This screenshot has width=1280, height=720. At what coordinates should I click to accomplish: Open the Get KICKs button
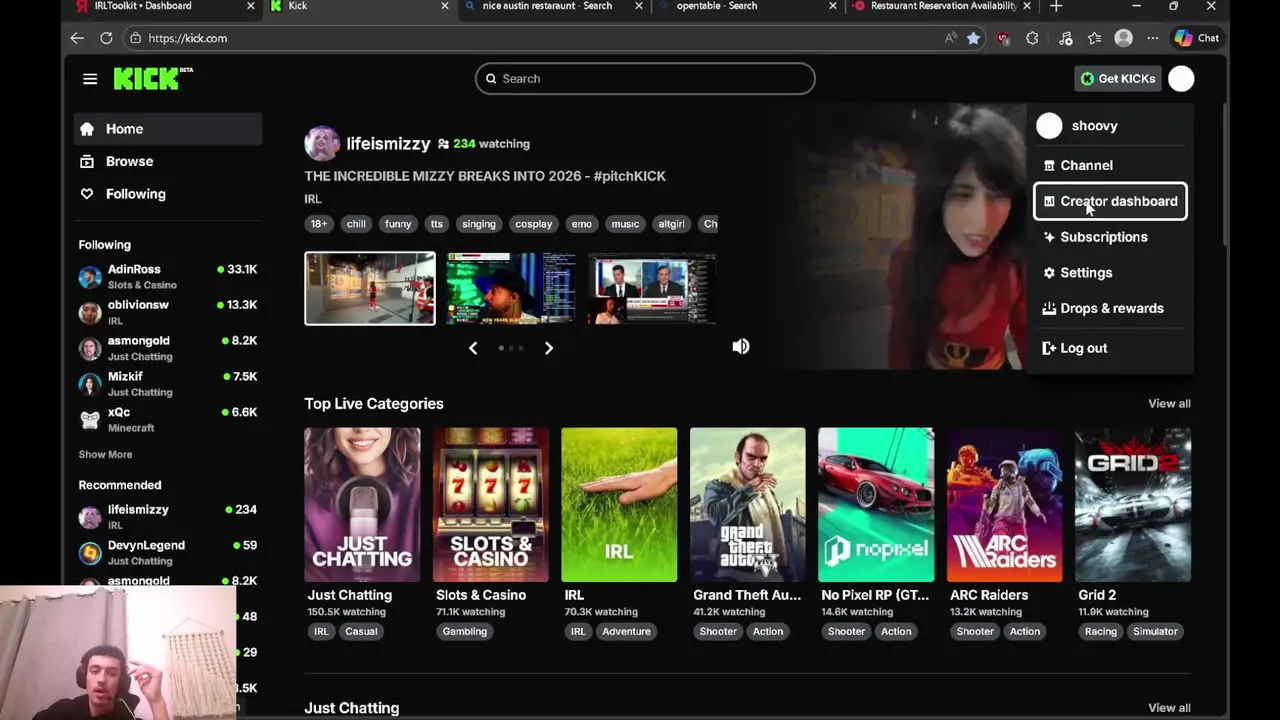[x=1117, y=79]
